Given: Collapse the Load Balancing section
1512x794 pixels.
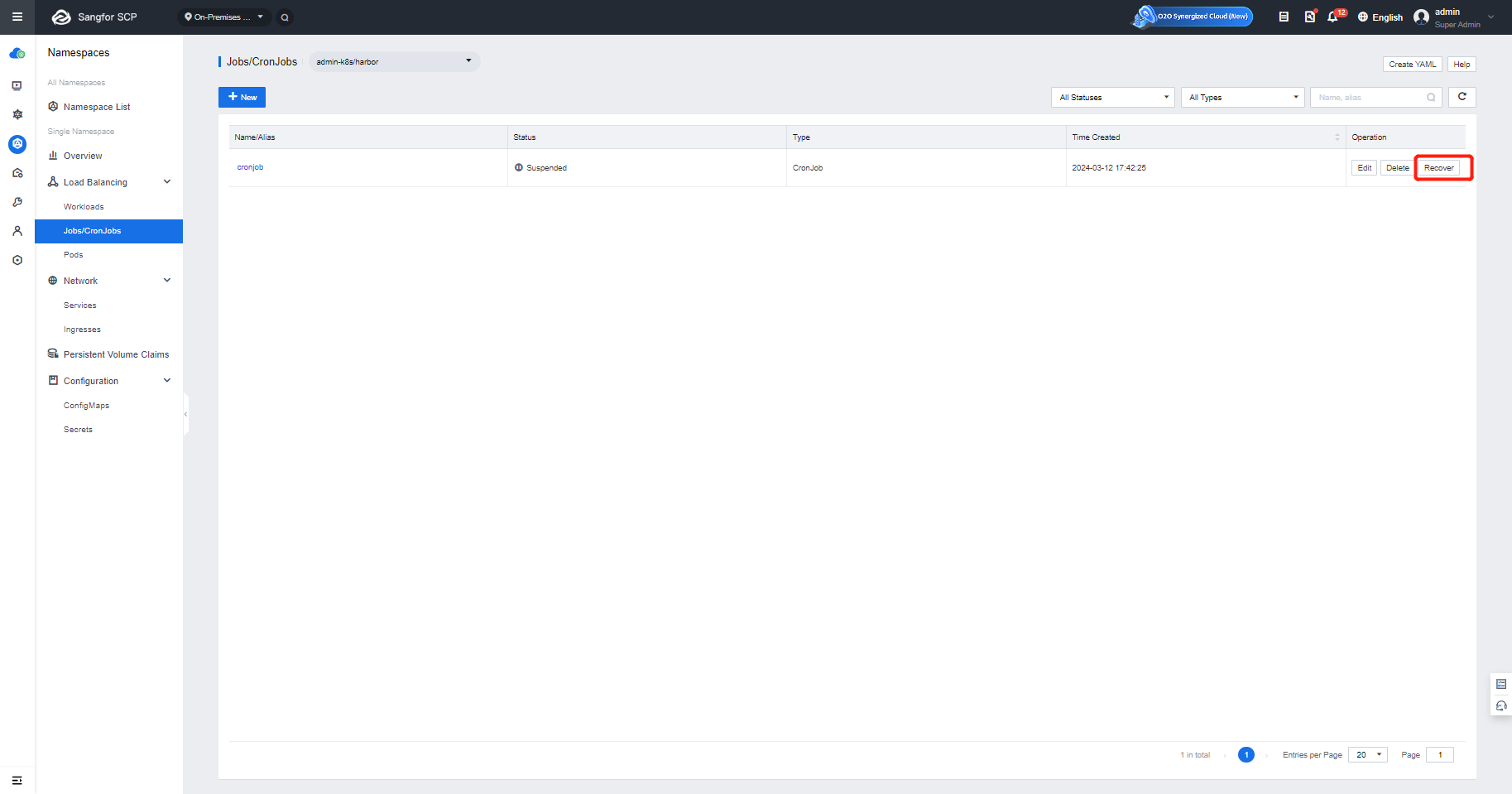Looking at the screenshot, I should (x=167, y=182).
